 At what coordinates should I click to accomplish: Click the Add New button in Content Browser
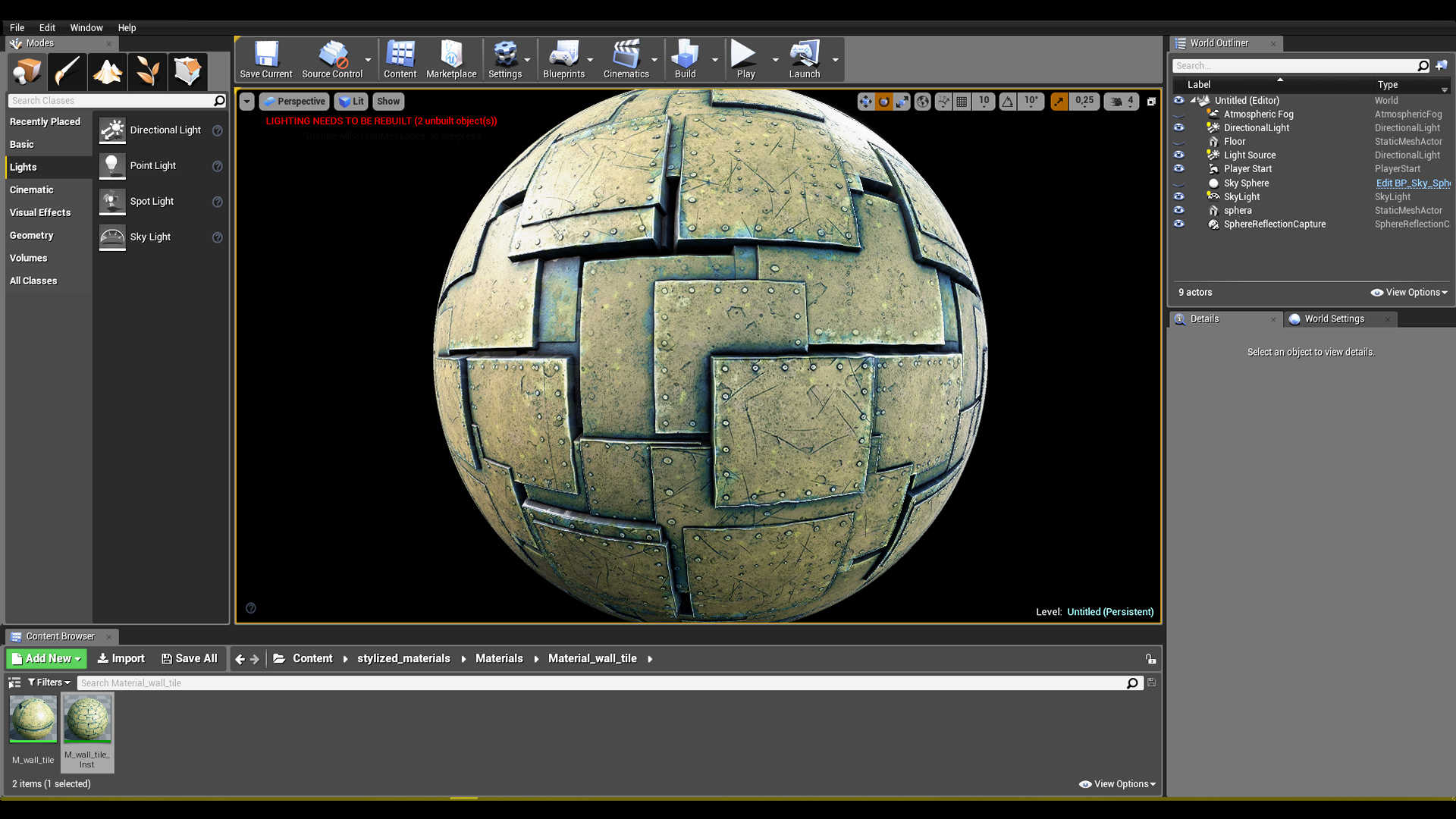[x=46, y=658]
